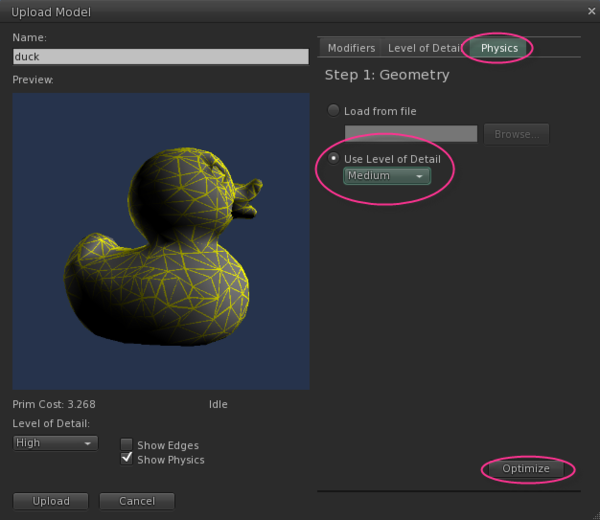Close the Upload Model dialog
This screenshot has width=600, height=520.
590,11
